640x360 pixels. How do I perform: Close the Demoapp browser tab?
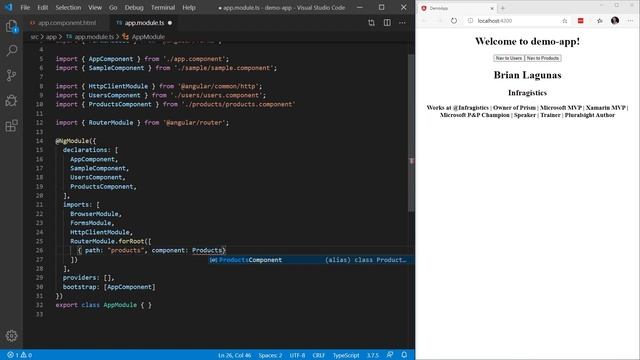point(492,8)
